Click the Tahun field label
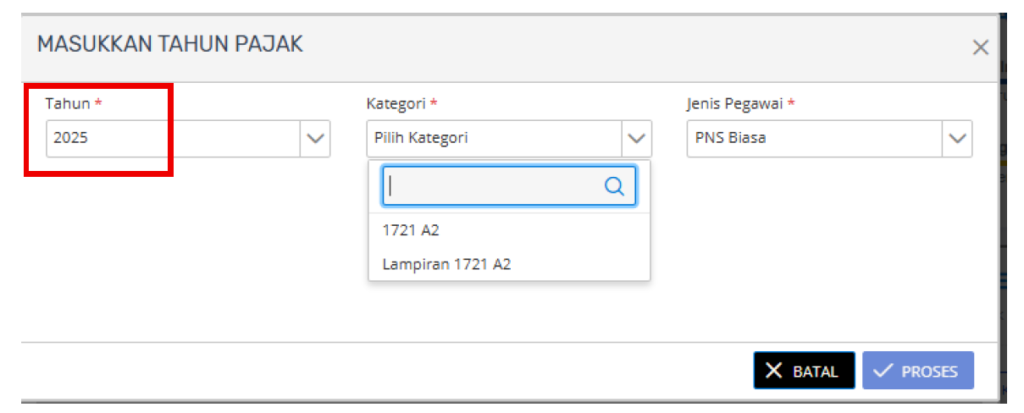 (67, 103)
